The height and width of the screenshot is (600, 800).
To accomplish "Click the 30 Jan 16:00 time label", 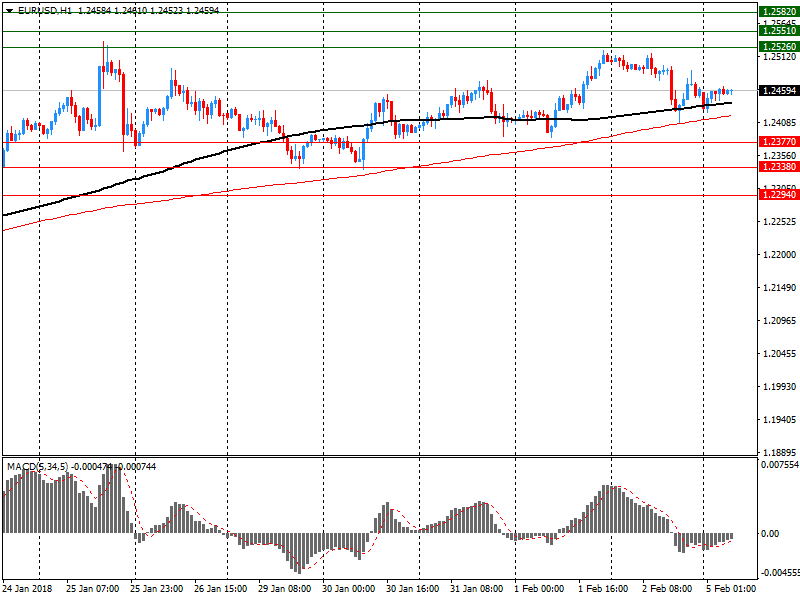I will (413, 589).
